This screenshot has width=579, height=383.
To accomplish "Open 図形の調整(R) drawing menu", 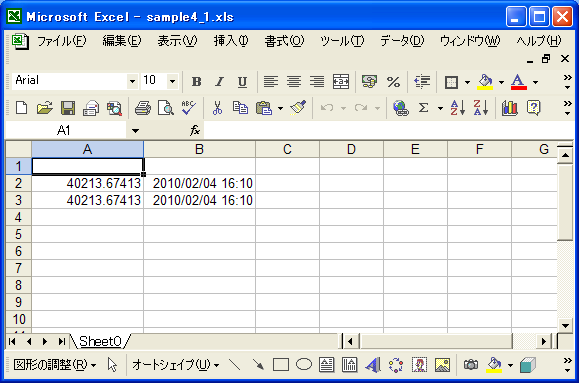I will tap(55, 365).
